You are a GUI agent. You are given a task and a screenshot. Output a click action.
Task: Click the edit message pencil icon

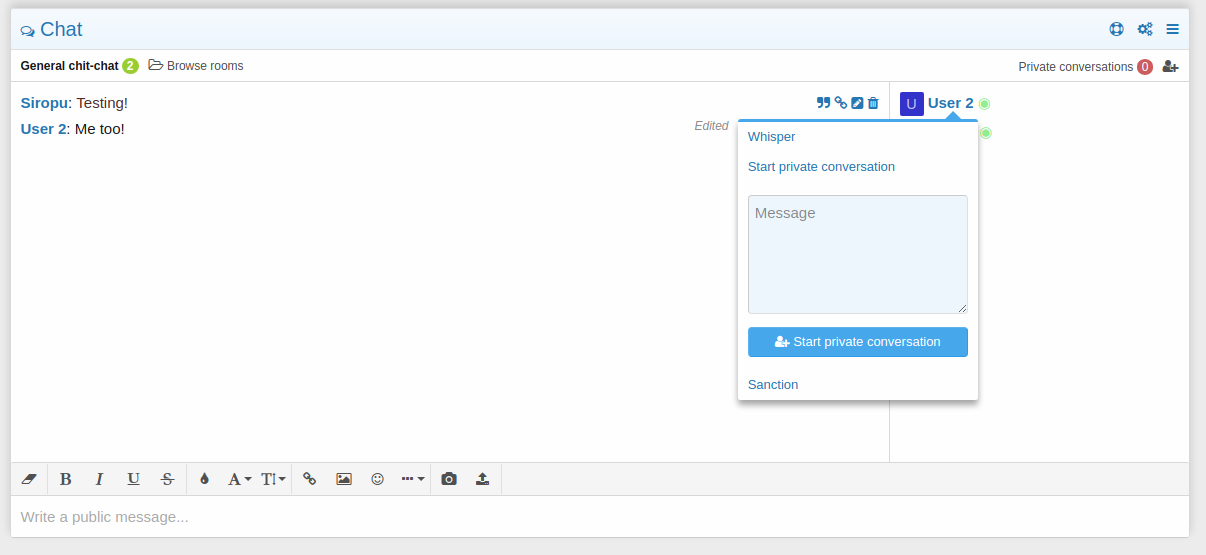tap(857, 103)
